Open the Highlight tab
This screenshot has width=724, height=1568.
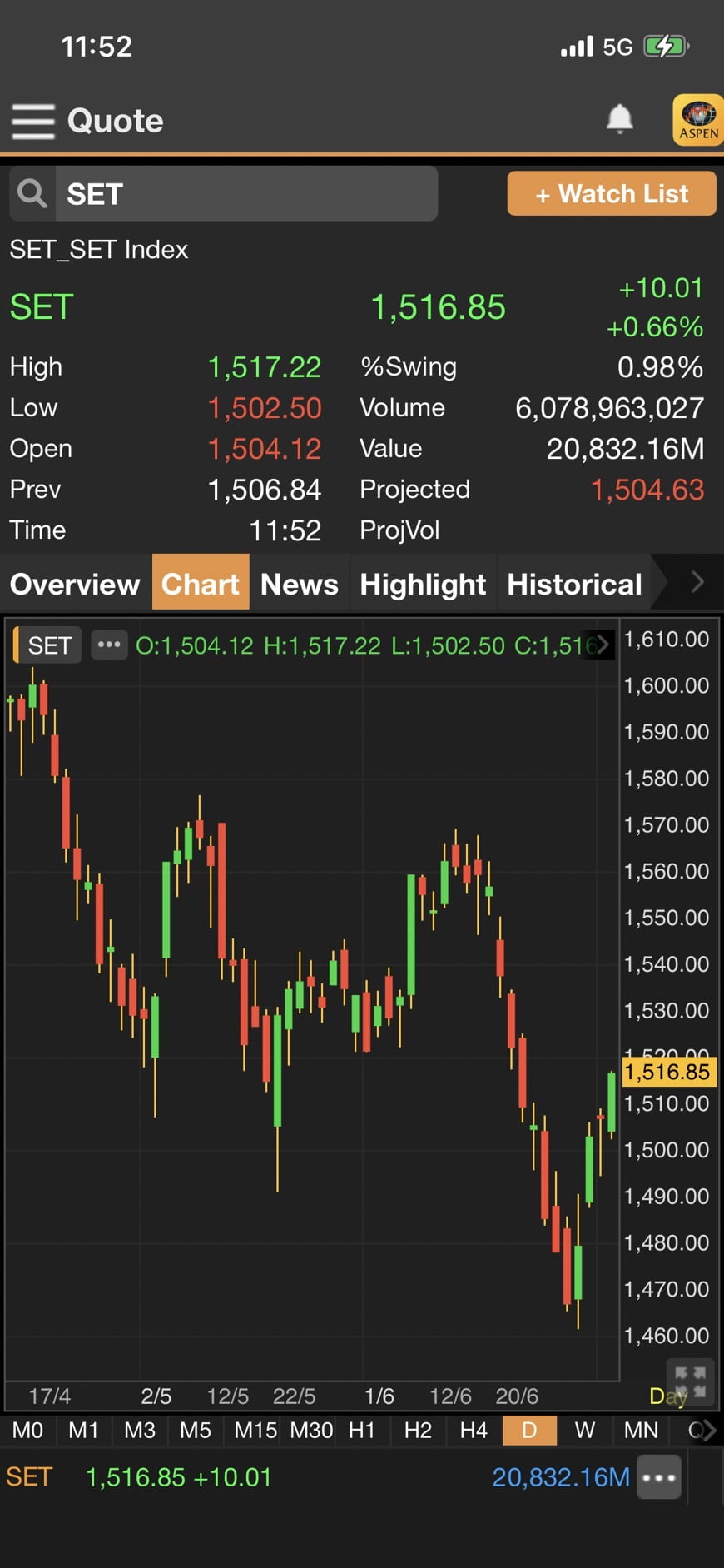423,584
